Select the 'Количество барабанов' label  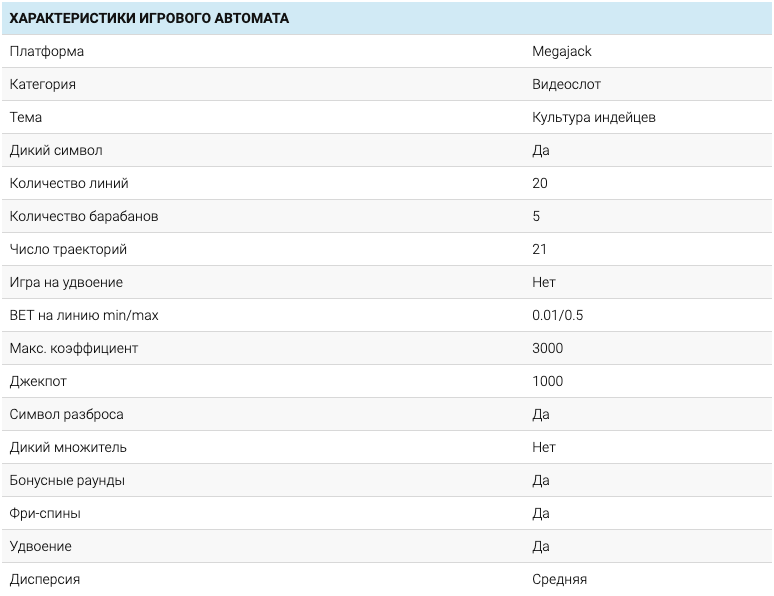click(84, 216)
